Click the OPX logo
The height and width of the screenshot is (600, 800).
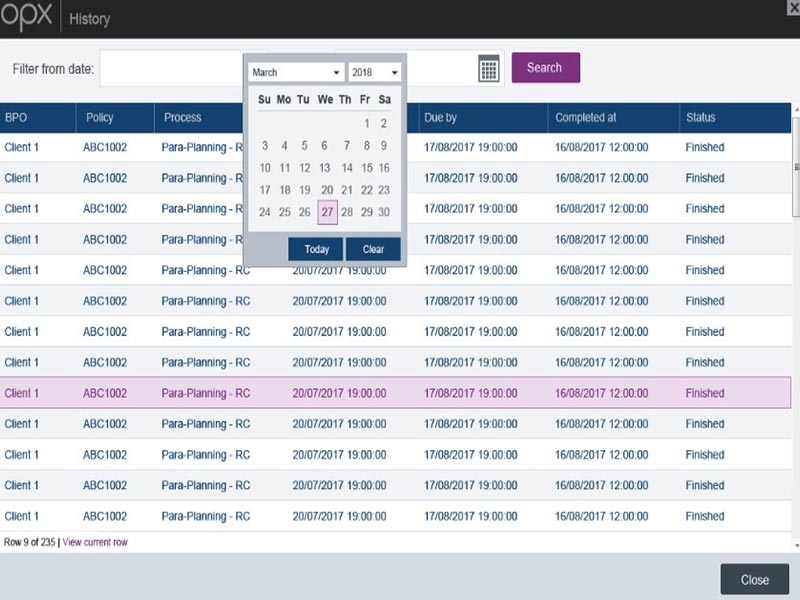pos(27,17)
